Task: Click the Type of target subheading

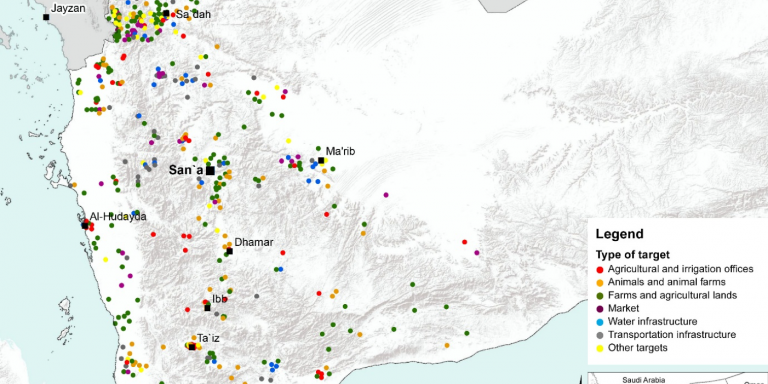Action: tap(632, 255)
